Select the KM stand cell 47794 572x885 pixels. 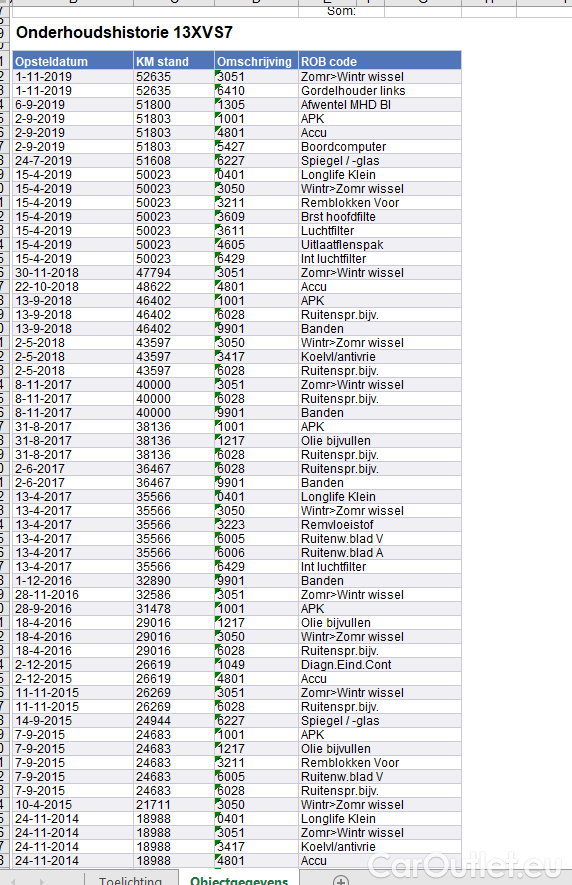174,273
